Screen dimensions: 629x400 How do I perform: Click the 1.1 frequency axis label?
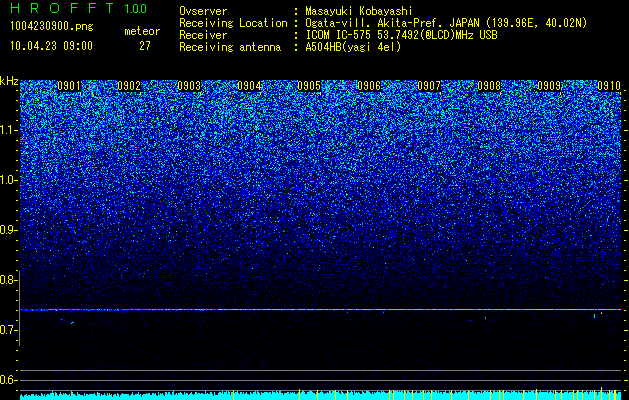pos(7,130)
